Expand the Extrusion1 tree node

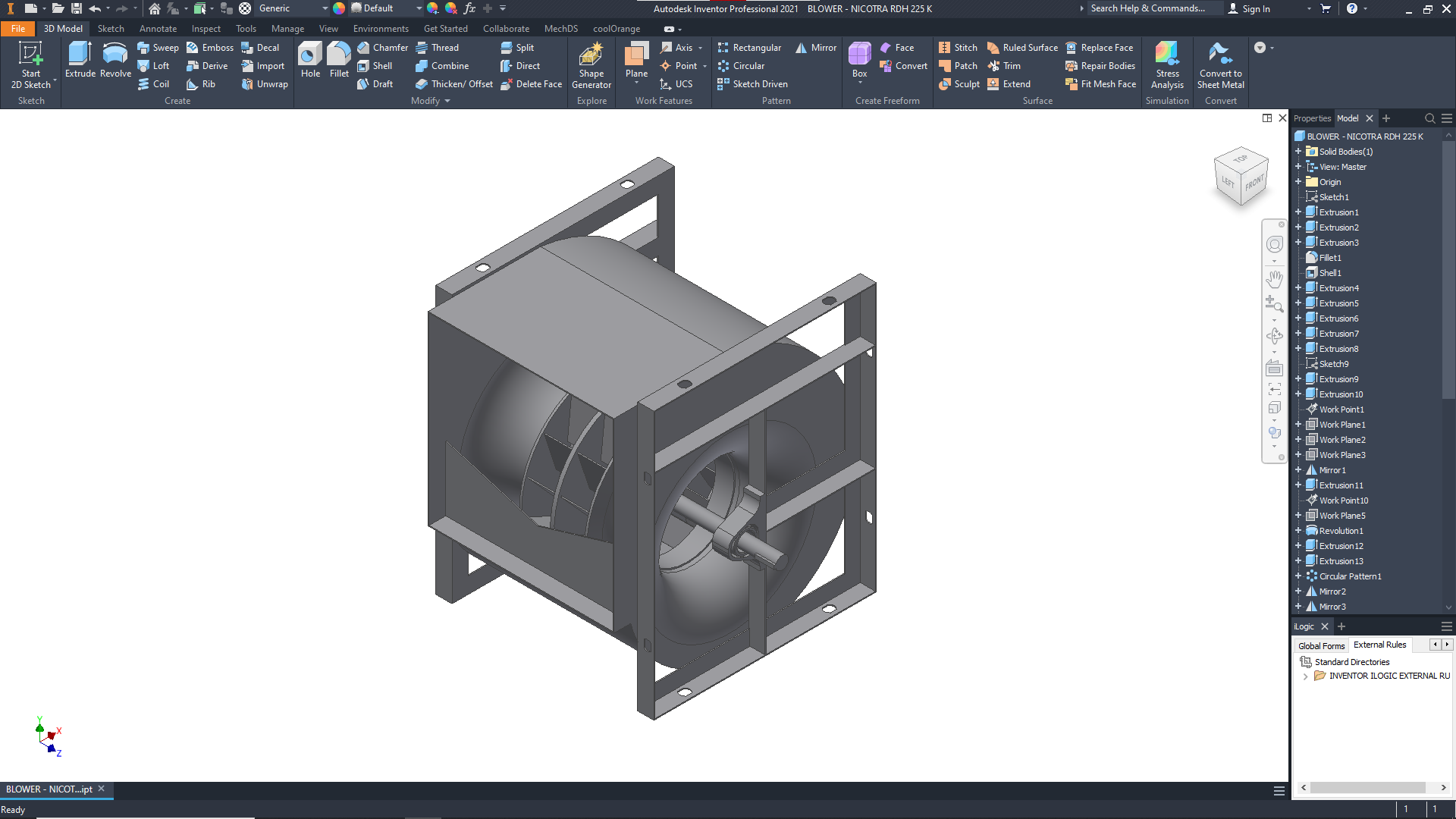[x=1298, y=212]
